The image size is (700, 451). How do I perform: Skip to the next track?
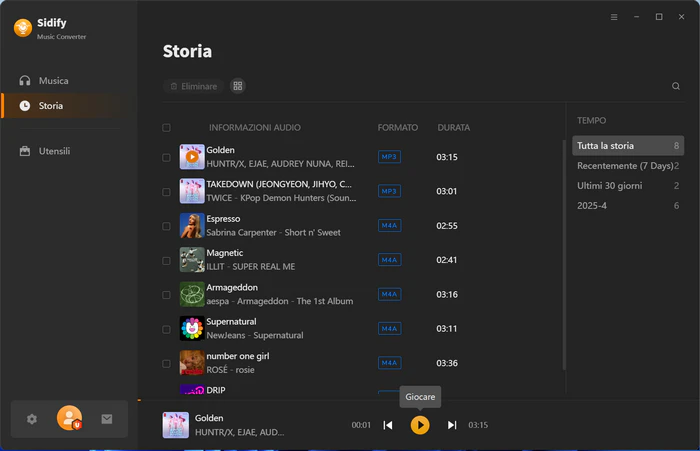(x=452, y=425)
